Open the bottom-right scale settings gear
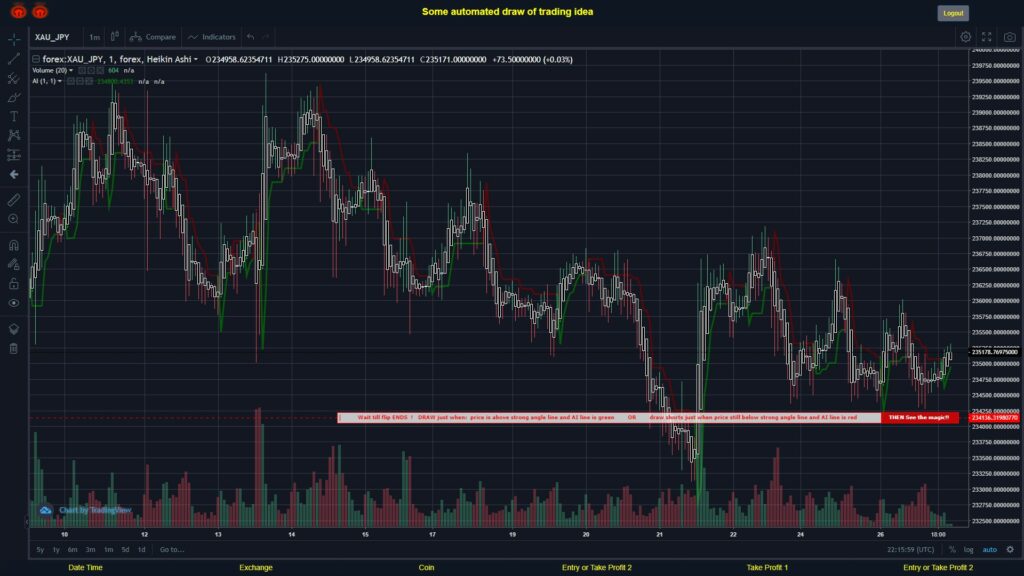1024x576 pixels. pyautogui.click(x=1010, y=550)
